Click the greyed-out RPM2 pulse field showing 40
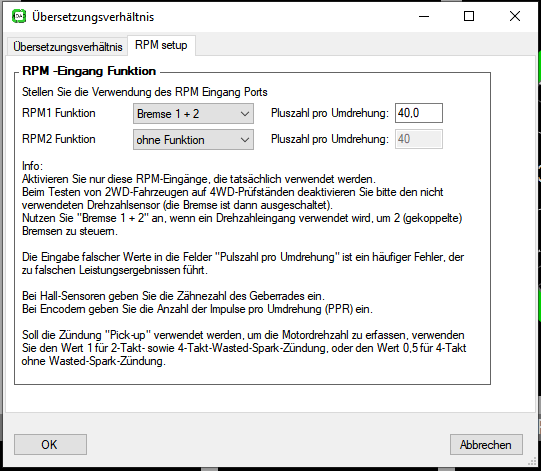This screenshot has height=471, width=541. coord(419,139)
